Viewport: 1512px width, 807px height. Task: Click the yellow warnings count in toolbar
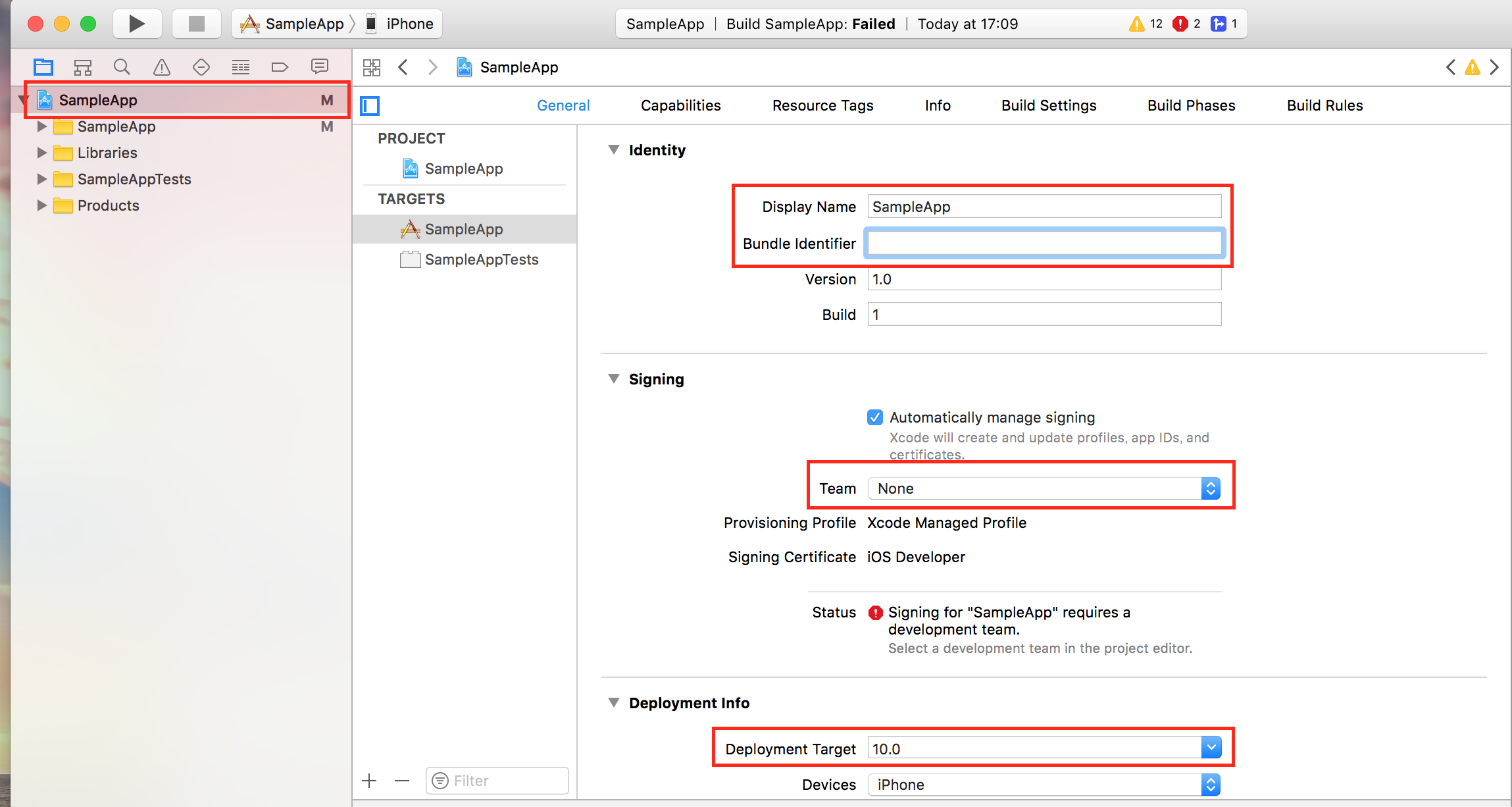point(1146,24)
